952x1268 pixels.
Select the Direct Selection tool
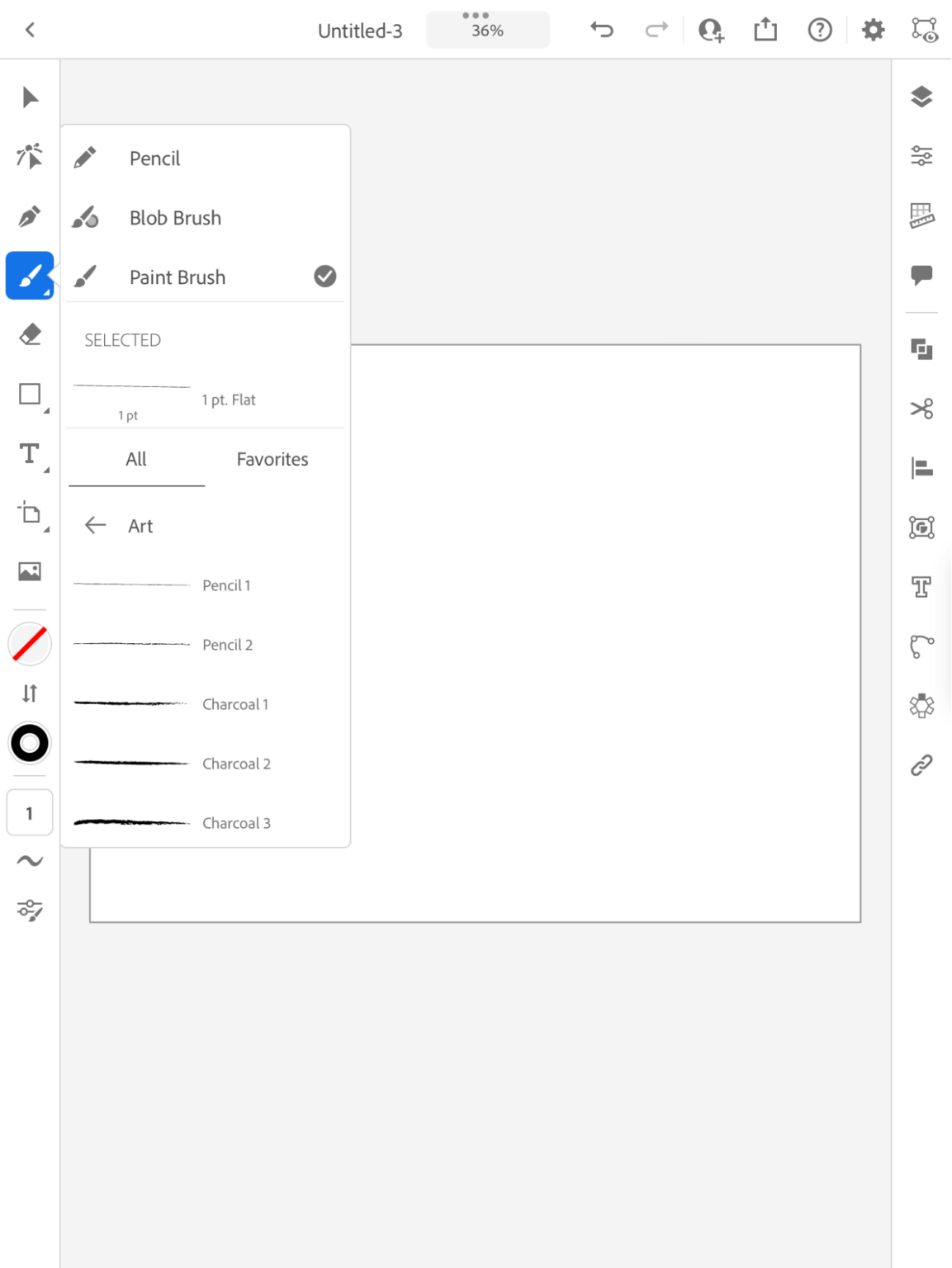(x=29, y=156)
